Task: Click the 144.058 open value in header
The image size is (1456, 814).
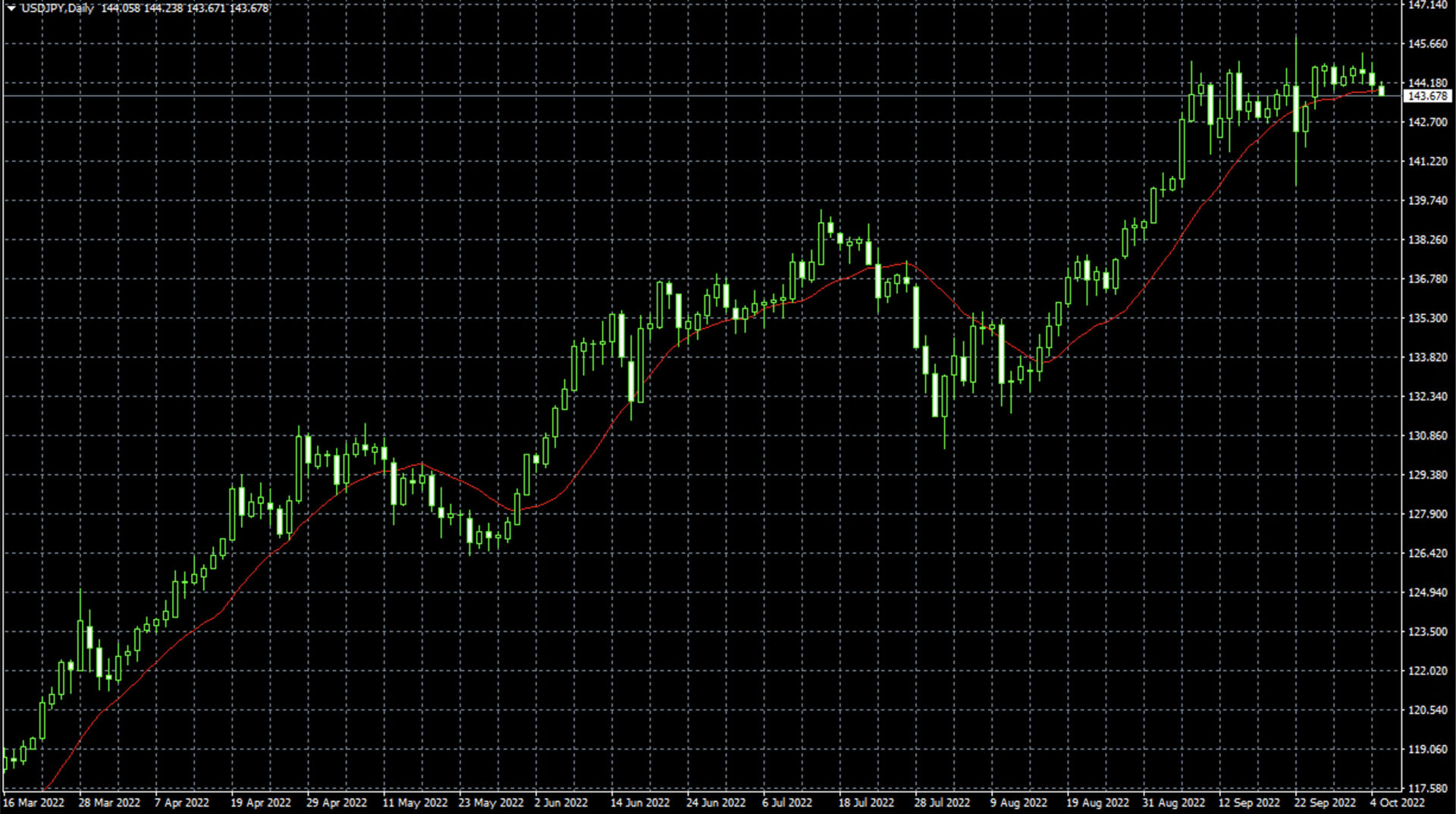Action: pyautogui.click(x=120, y=8)
